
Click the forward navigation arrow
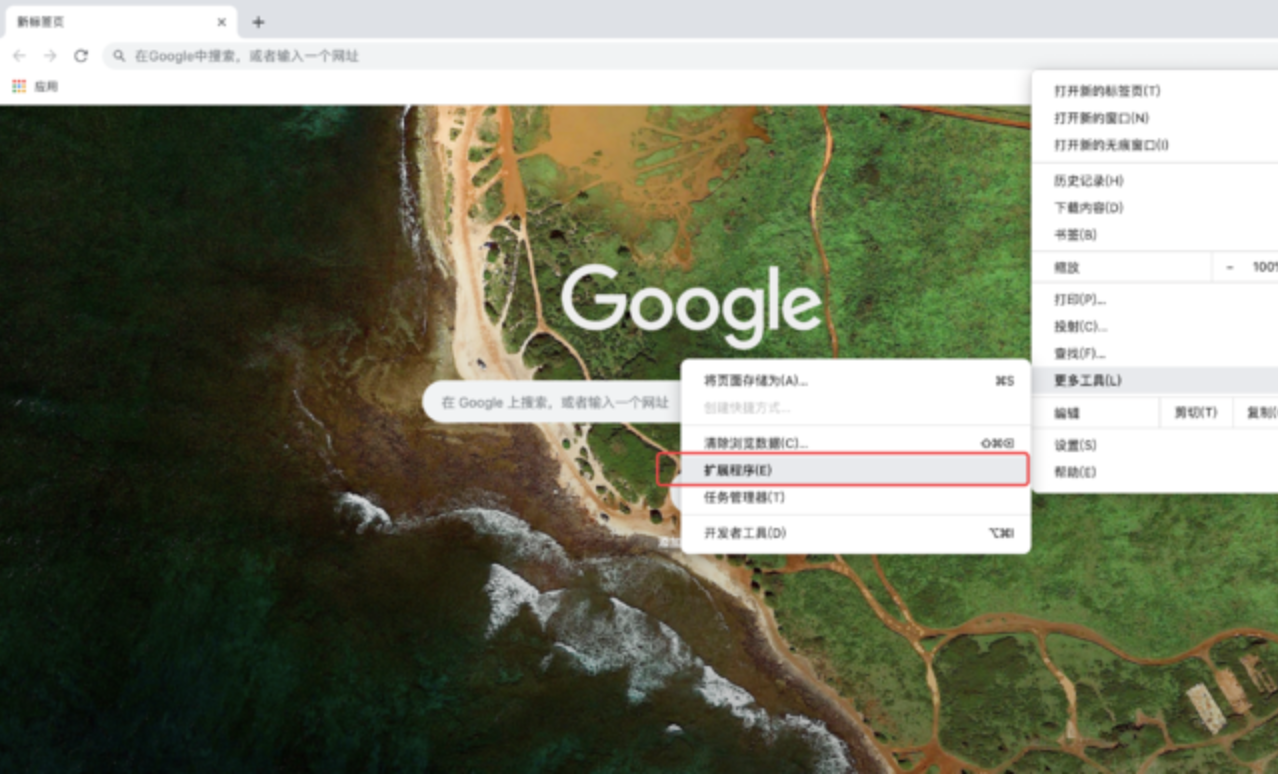(x=50, y=56)
